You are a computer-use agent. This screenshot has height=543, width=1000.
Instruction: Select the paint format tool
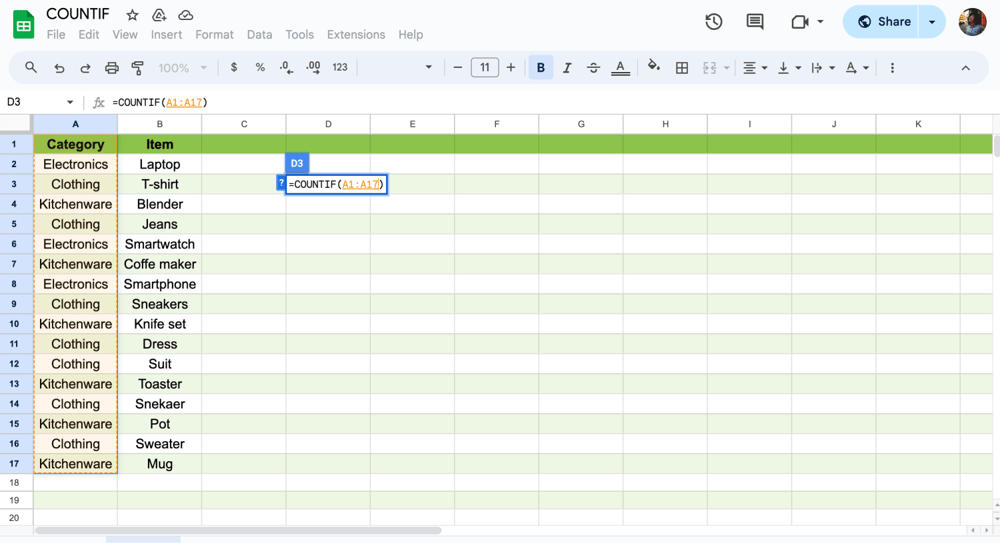point(138,68)
